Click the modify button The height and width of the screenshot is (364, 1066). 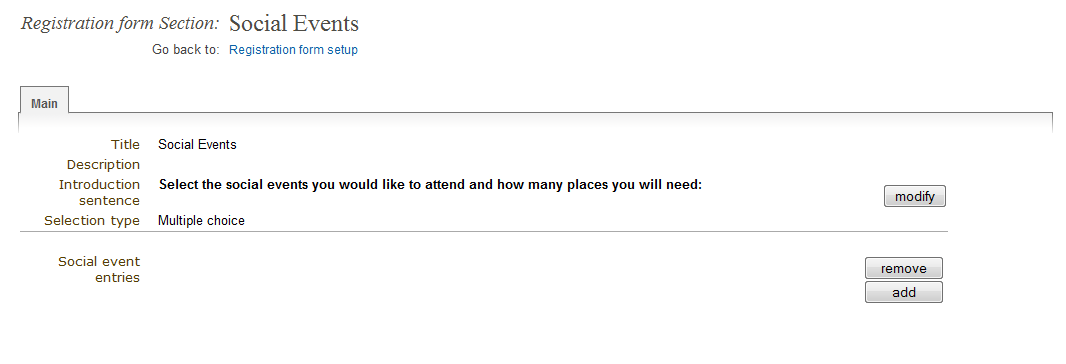pyautogui.click(x=914, y=197)
